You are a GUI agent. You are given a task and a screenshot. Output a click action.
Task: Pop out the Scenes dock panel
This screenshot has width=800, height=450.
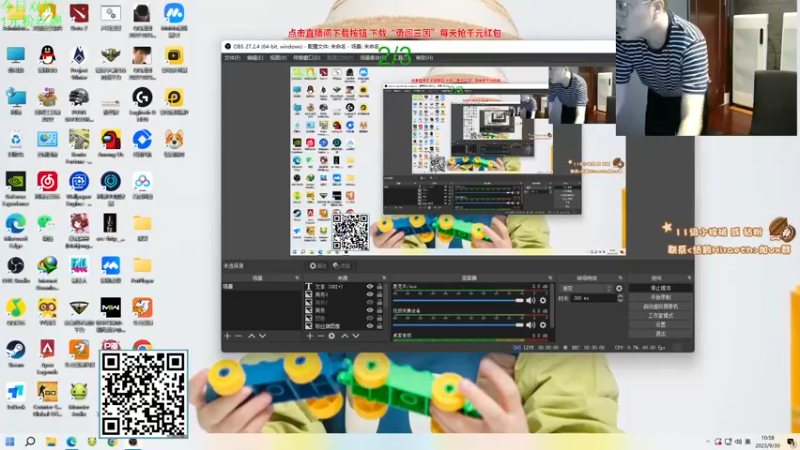click(x=297, y=278)
